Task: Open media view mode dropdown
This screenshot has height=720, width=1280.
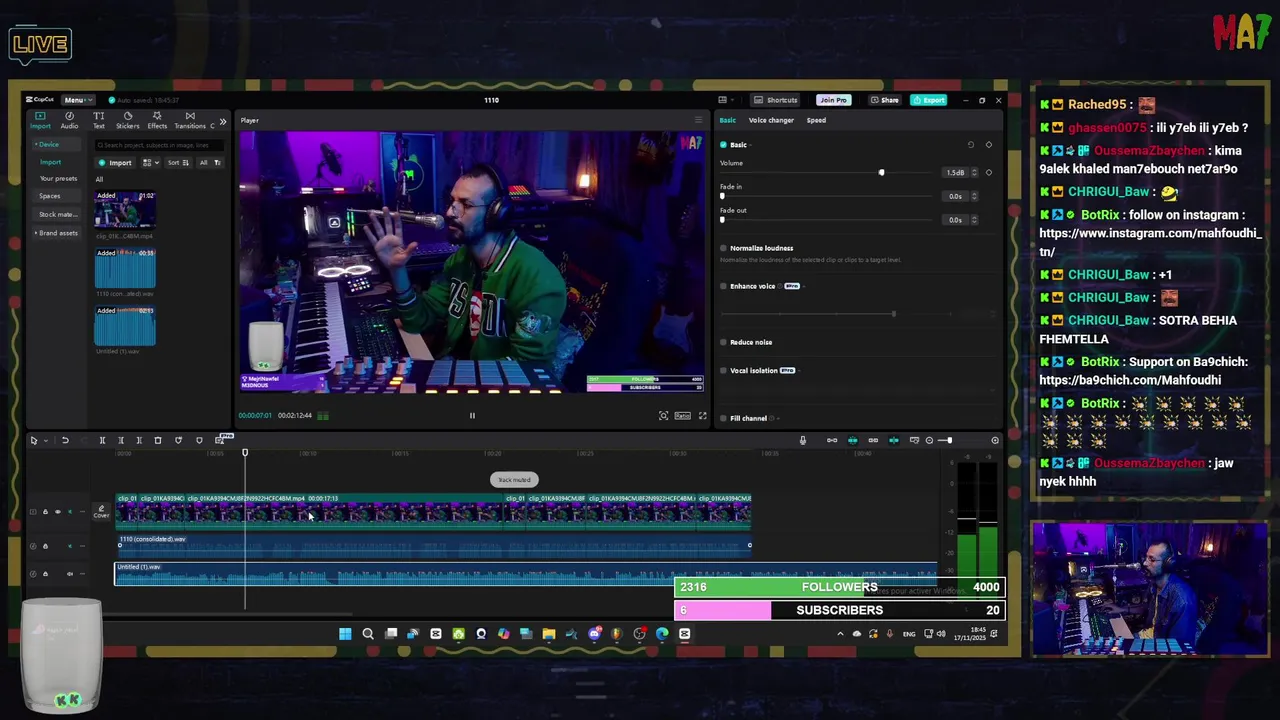Action: click(x=149, y=162)
